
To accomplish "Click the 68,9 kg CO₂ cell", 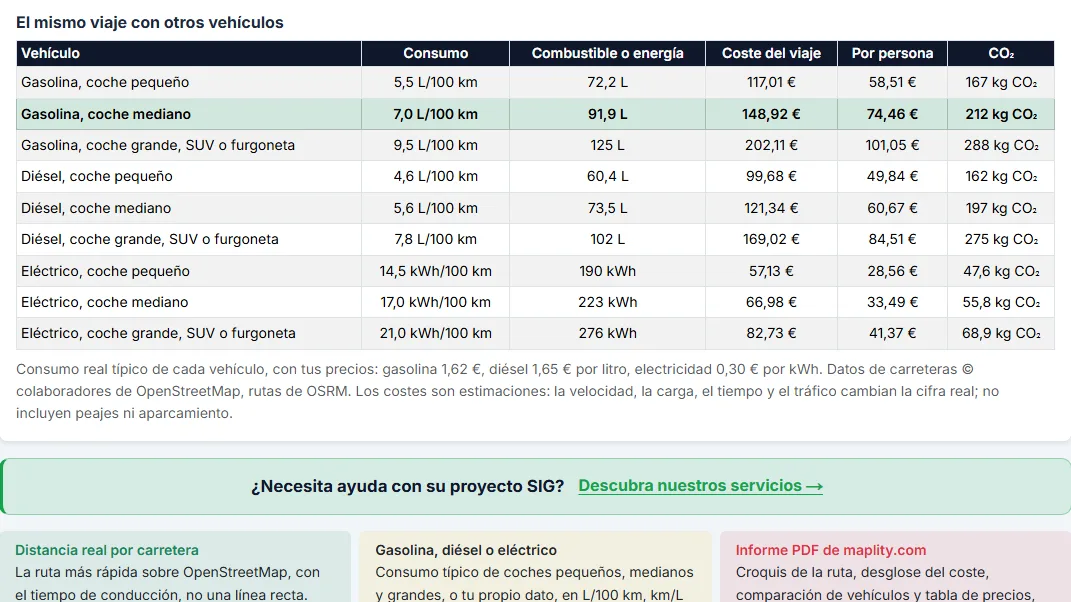I will (1001, 333).
